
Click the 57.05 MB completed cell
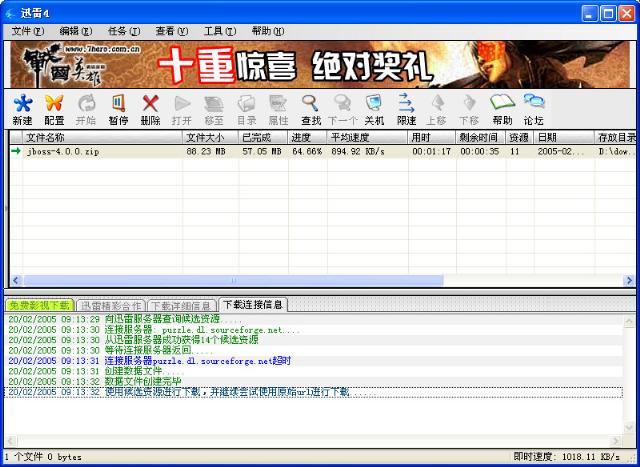[x=262, y=151]
